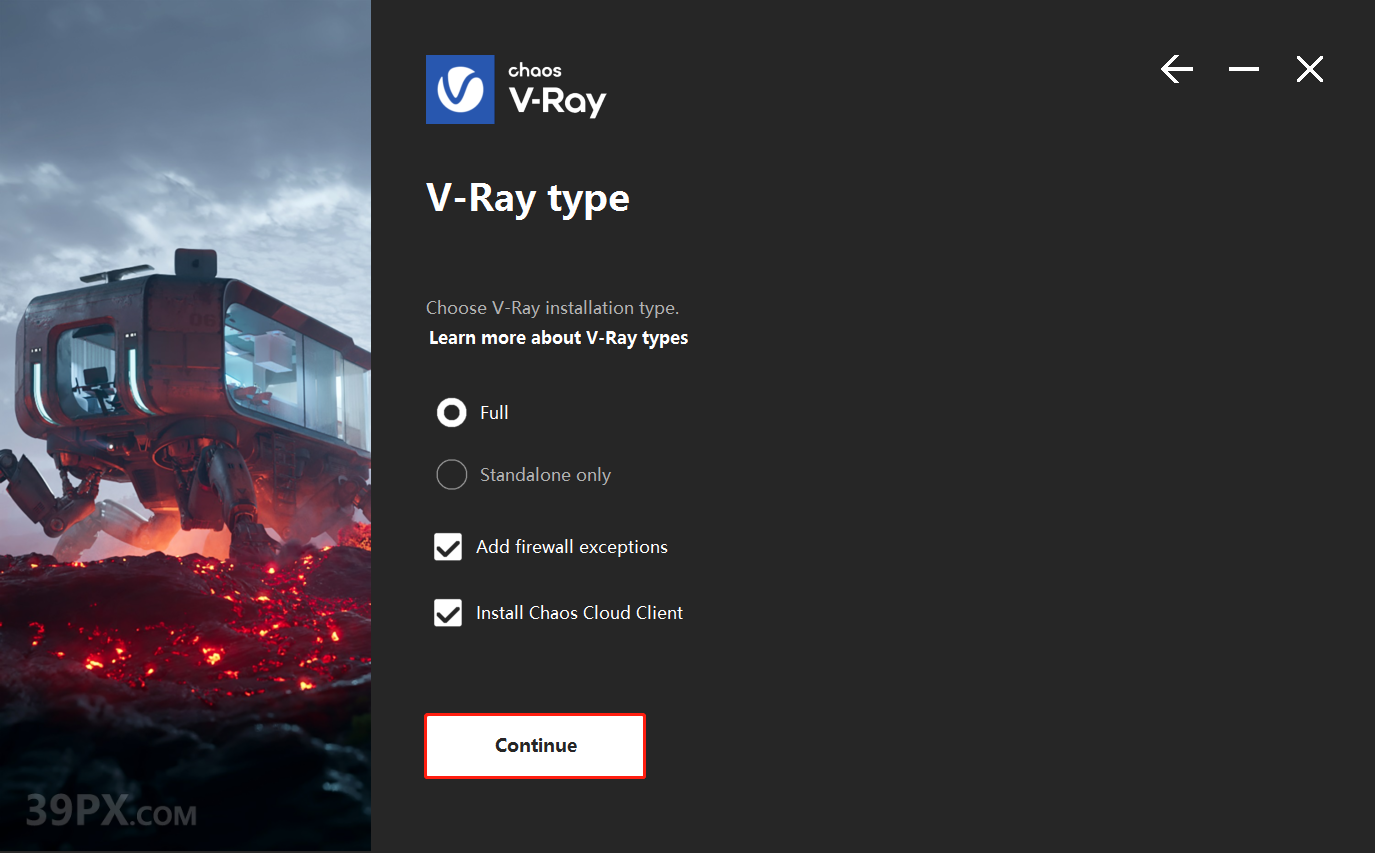The height and width of the screenshot is (853, 1375).
Task: Uncheck the Add firewall exceptions checkbox
Action: 448,547
